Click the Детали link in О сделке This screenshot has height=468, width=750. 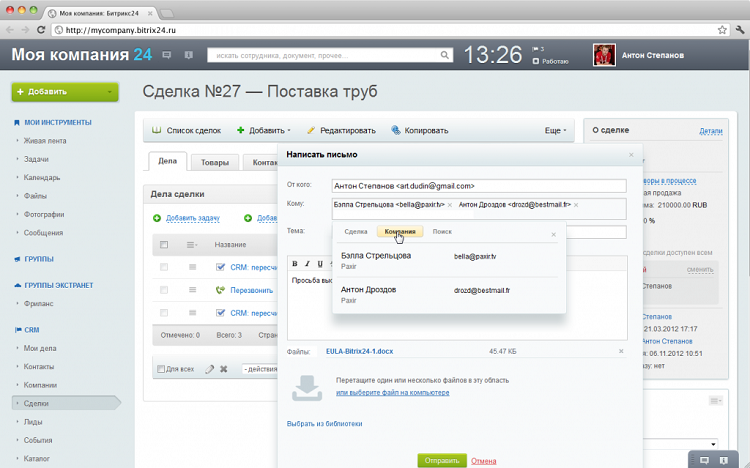[x=711, y=131]
